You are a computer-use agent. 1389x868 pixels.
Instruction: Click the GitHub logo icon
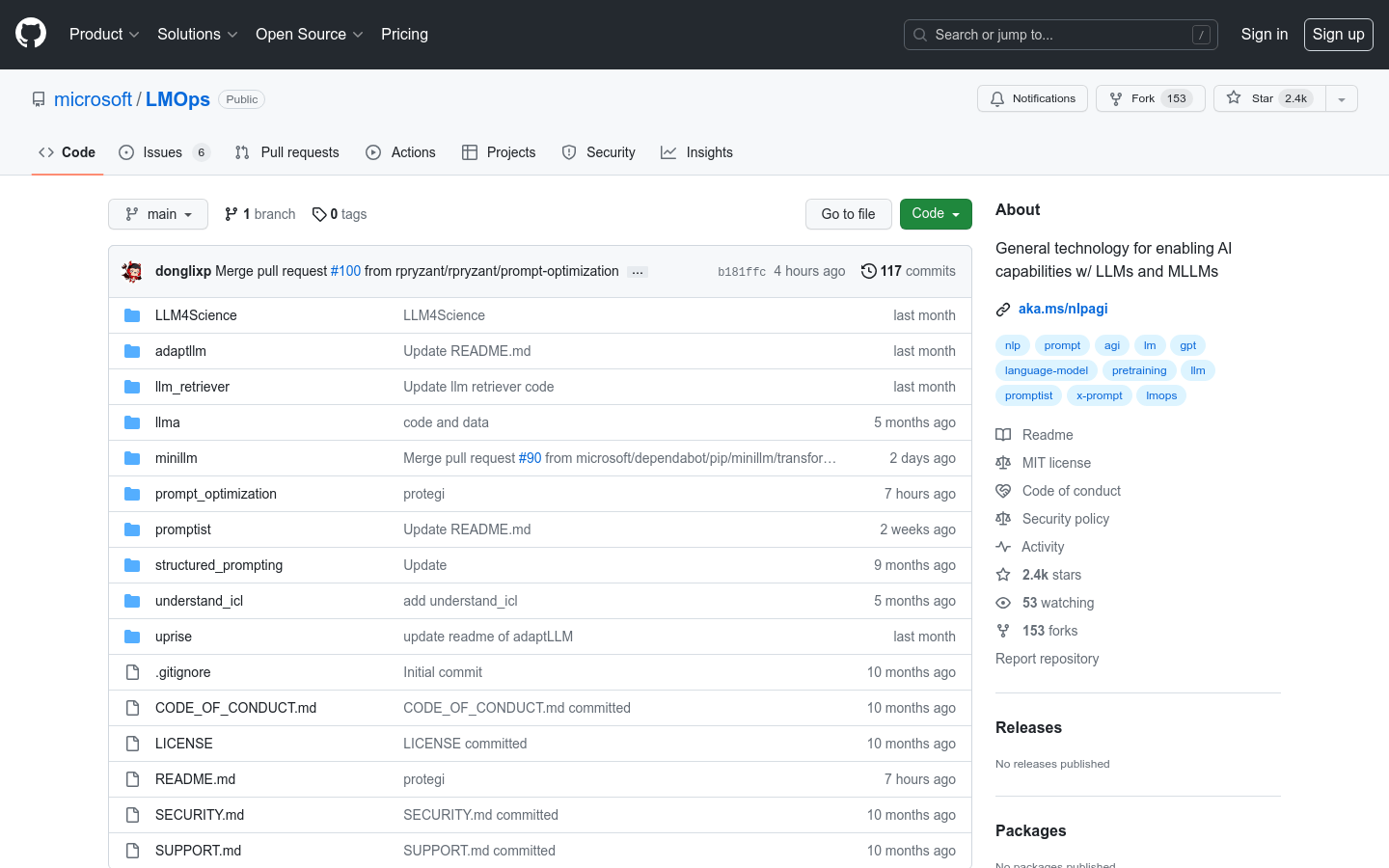coord(31,34)
